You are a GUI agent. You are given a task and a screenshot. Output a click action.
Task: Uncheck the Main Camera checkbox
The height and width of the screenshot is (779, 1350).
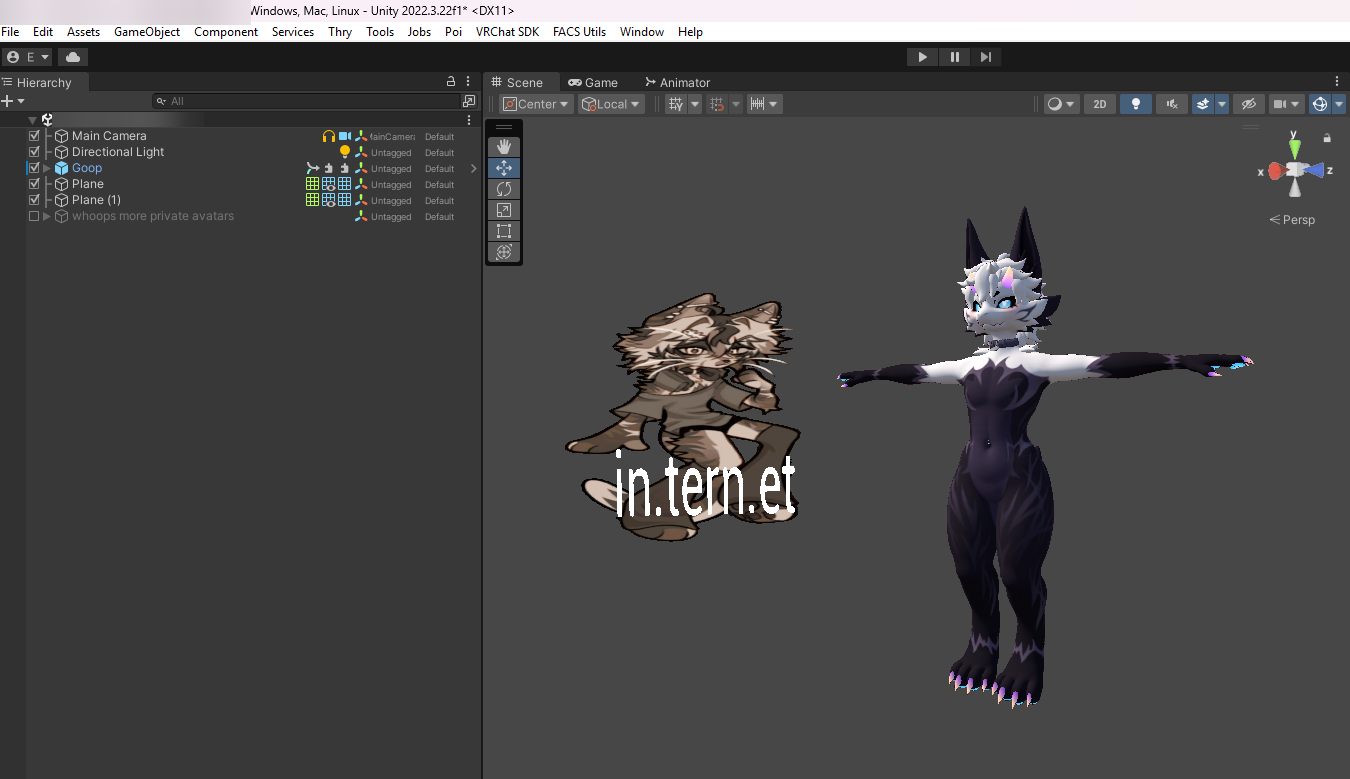click(34, 136)
